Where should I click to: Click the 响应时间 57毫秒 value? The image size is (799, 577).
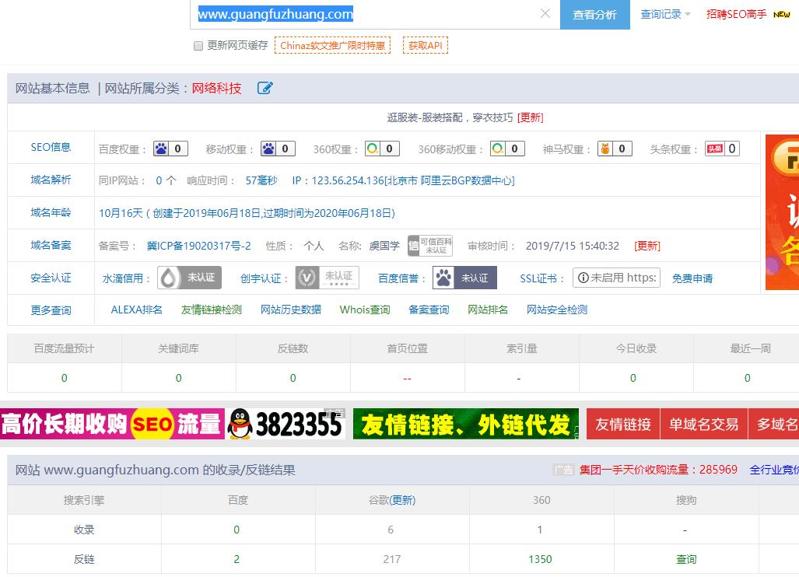coord(261,180)
